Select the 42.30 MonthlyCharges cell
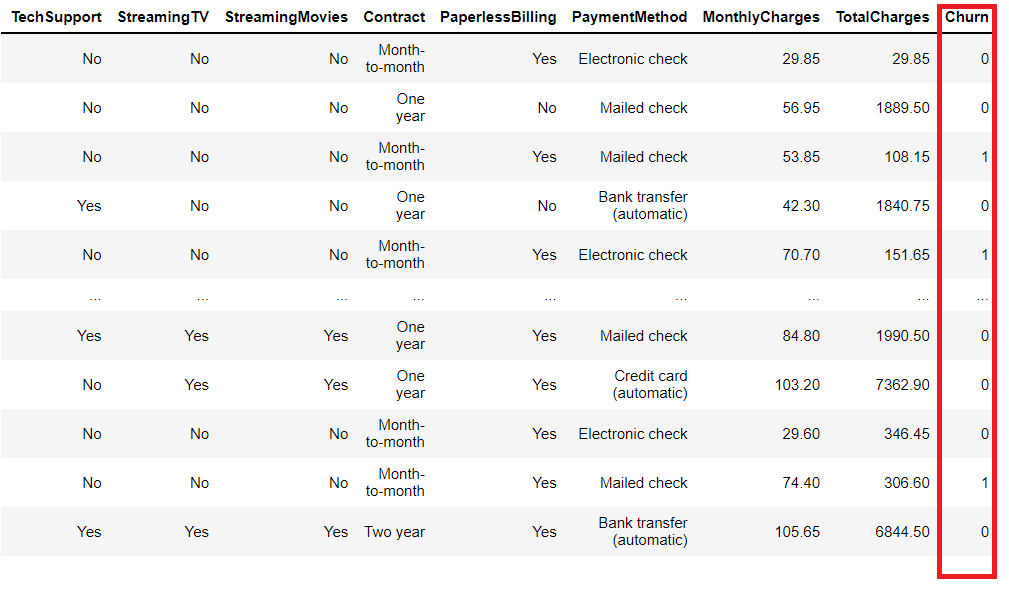 [801, 206]
